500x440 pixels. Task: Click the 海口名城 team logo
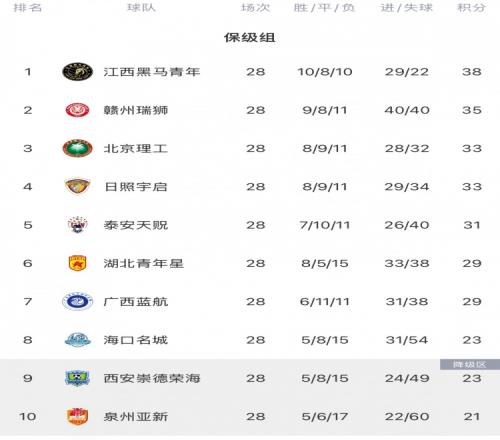[77, 340]
